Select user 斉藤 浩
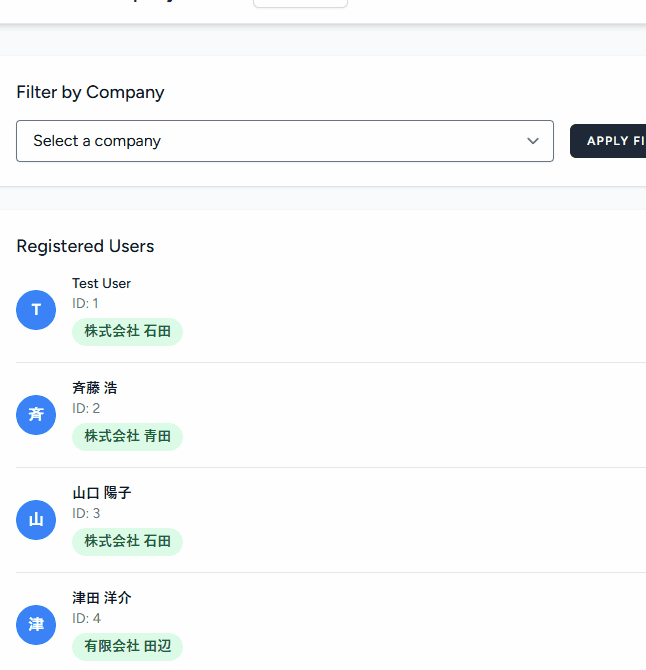646x670 pixels. pos(95,388)
